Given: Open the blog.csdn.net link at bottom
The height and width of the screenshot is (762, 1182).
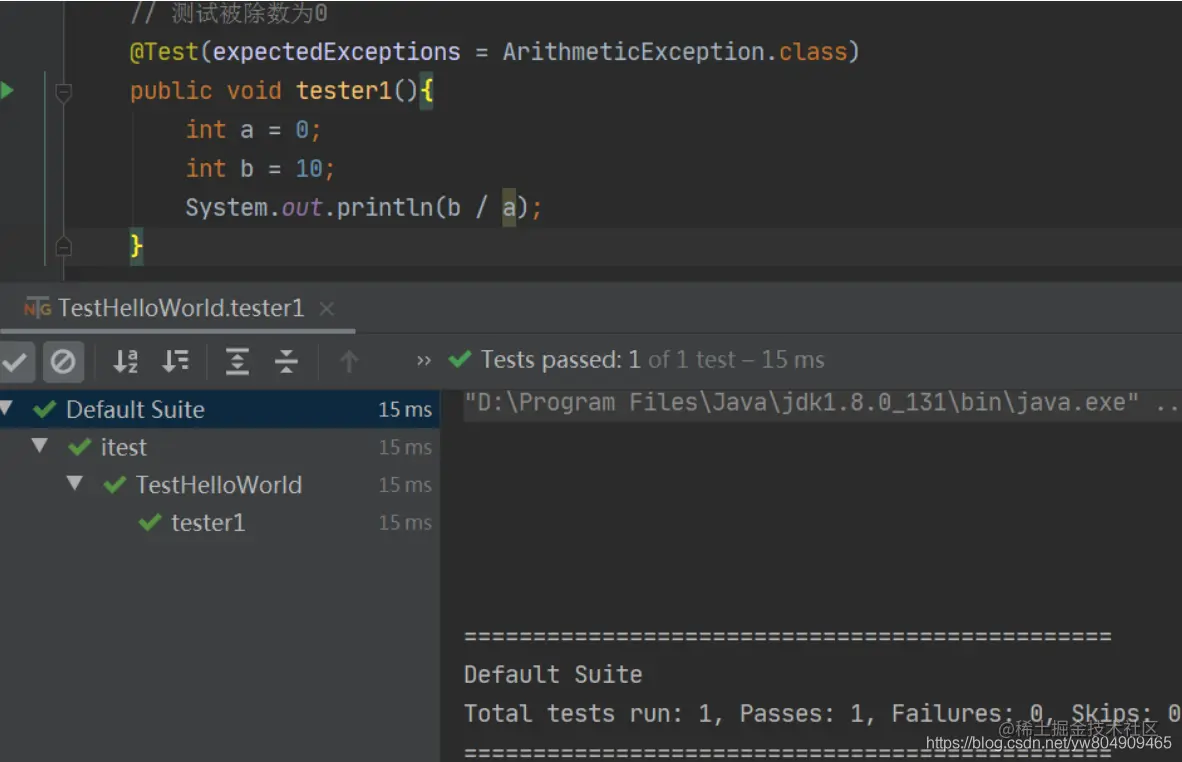Looking at the screenshot, I should click(1049, 742).
